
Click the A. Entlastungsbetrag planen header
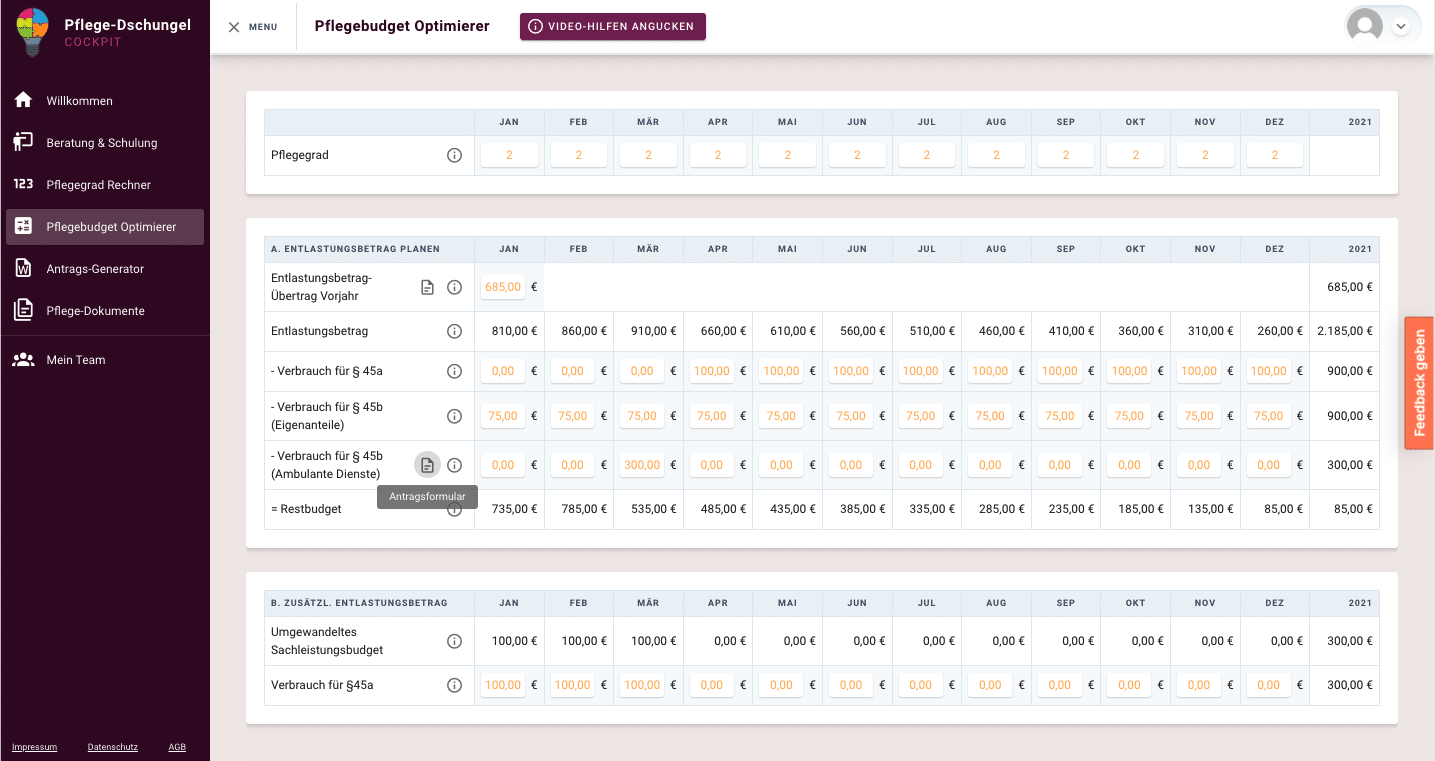(355, 249)
